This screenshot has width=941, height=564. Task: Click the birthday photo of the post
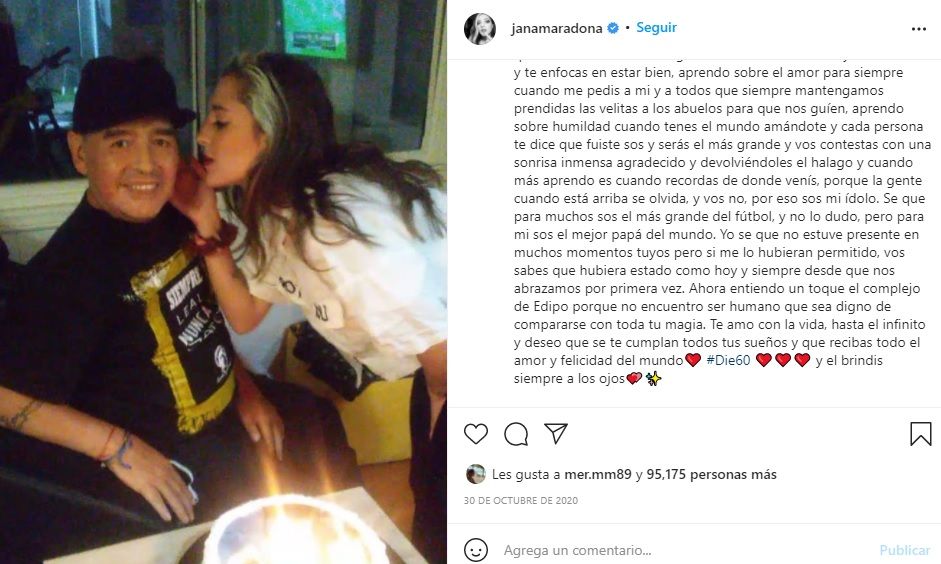(x=223, y=282)
